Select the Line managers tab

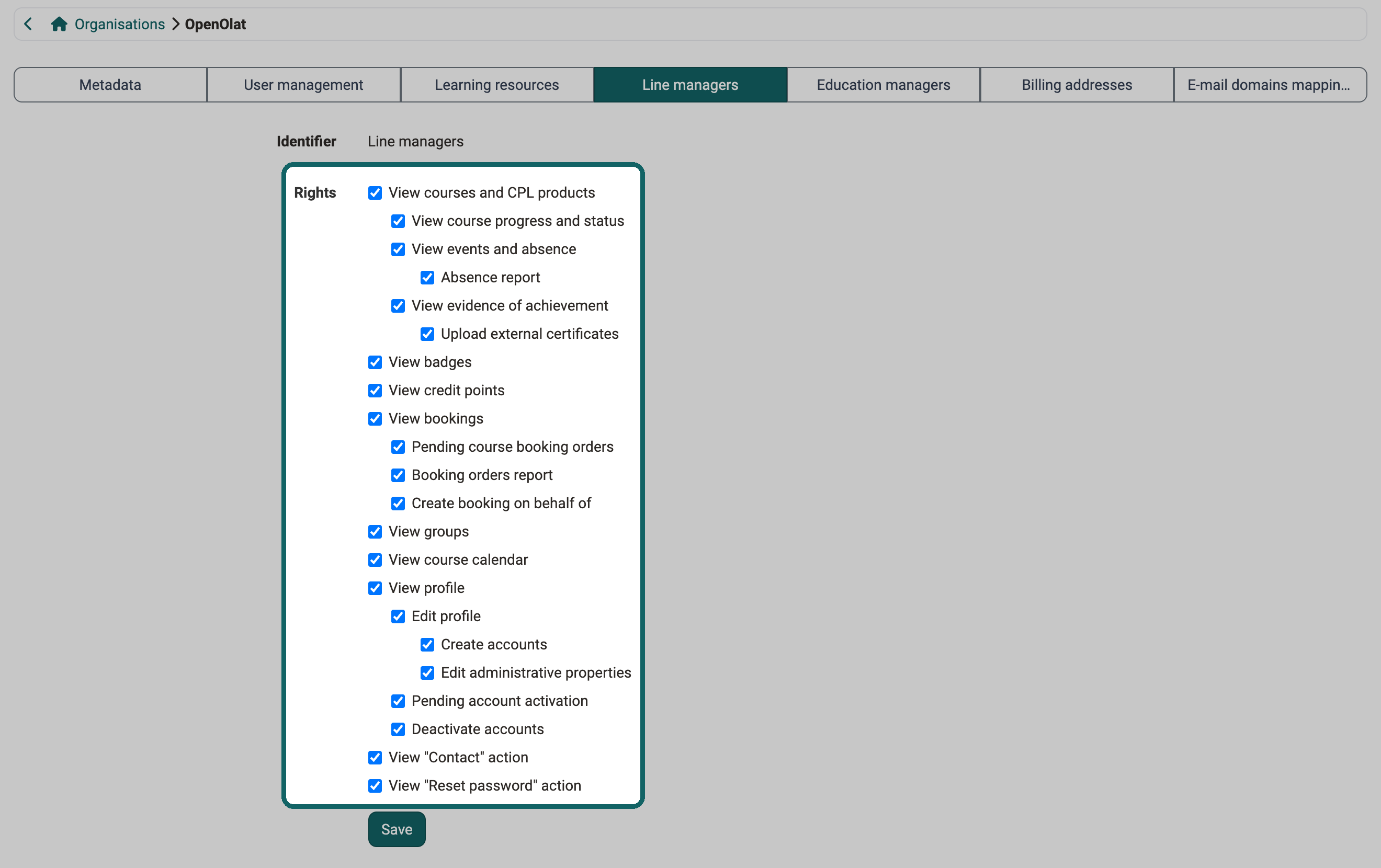[690, 85]
